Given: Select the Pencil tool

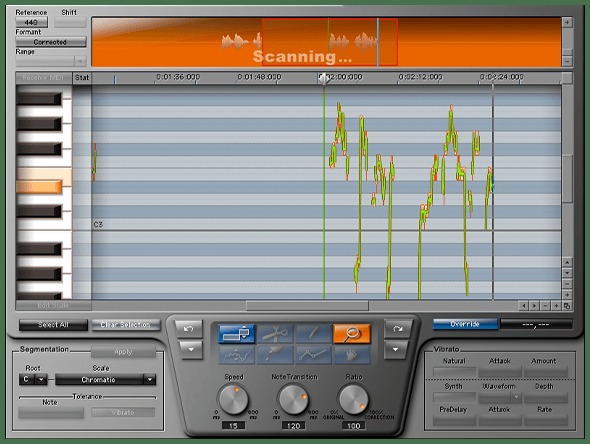Looking at the screenshot, I should tap(313, 334).
